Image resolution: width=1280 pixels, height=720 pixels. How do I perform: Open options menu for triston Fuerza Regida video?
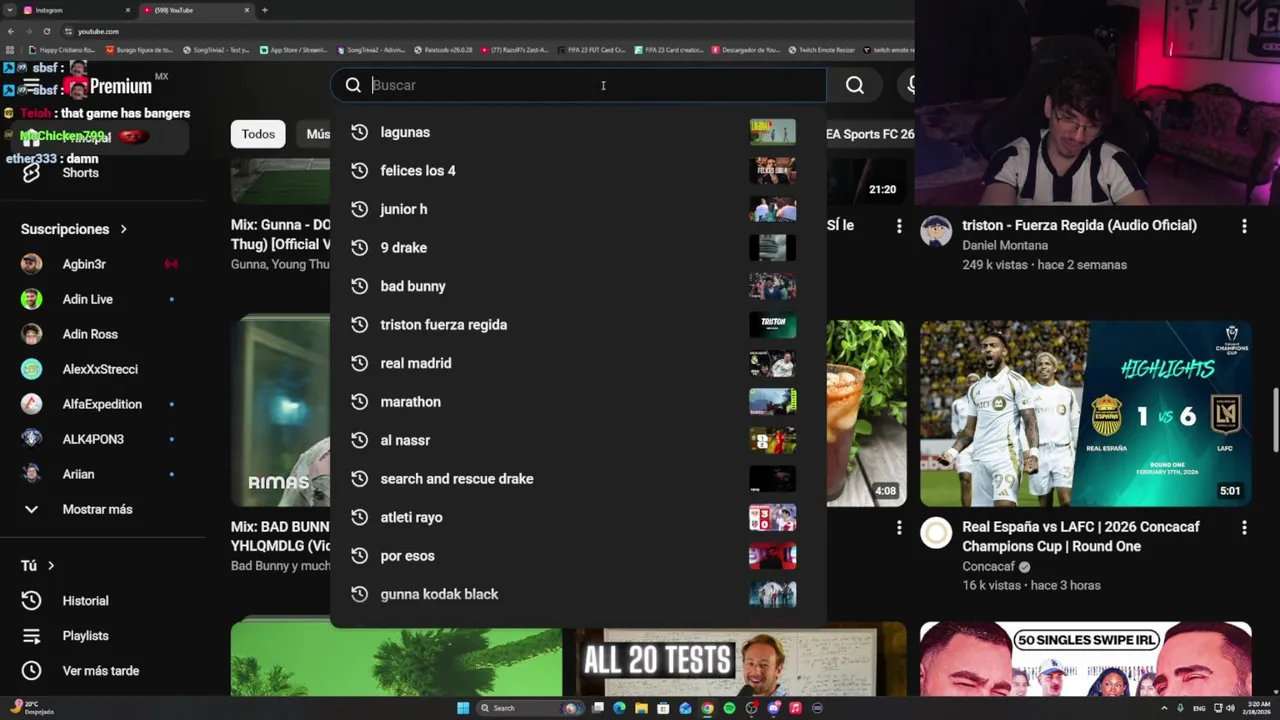(1244, 227)
